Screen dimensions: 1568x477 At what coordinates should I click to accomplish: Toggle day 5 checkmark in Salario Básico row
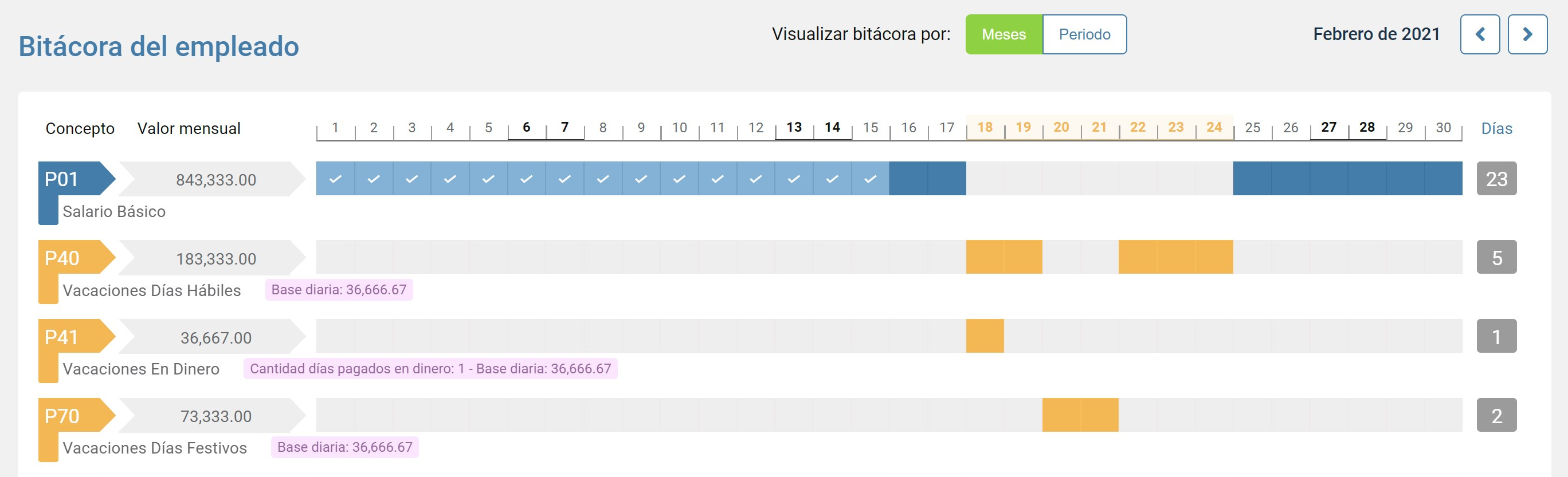(488, 179)
